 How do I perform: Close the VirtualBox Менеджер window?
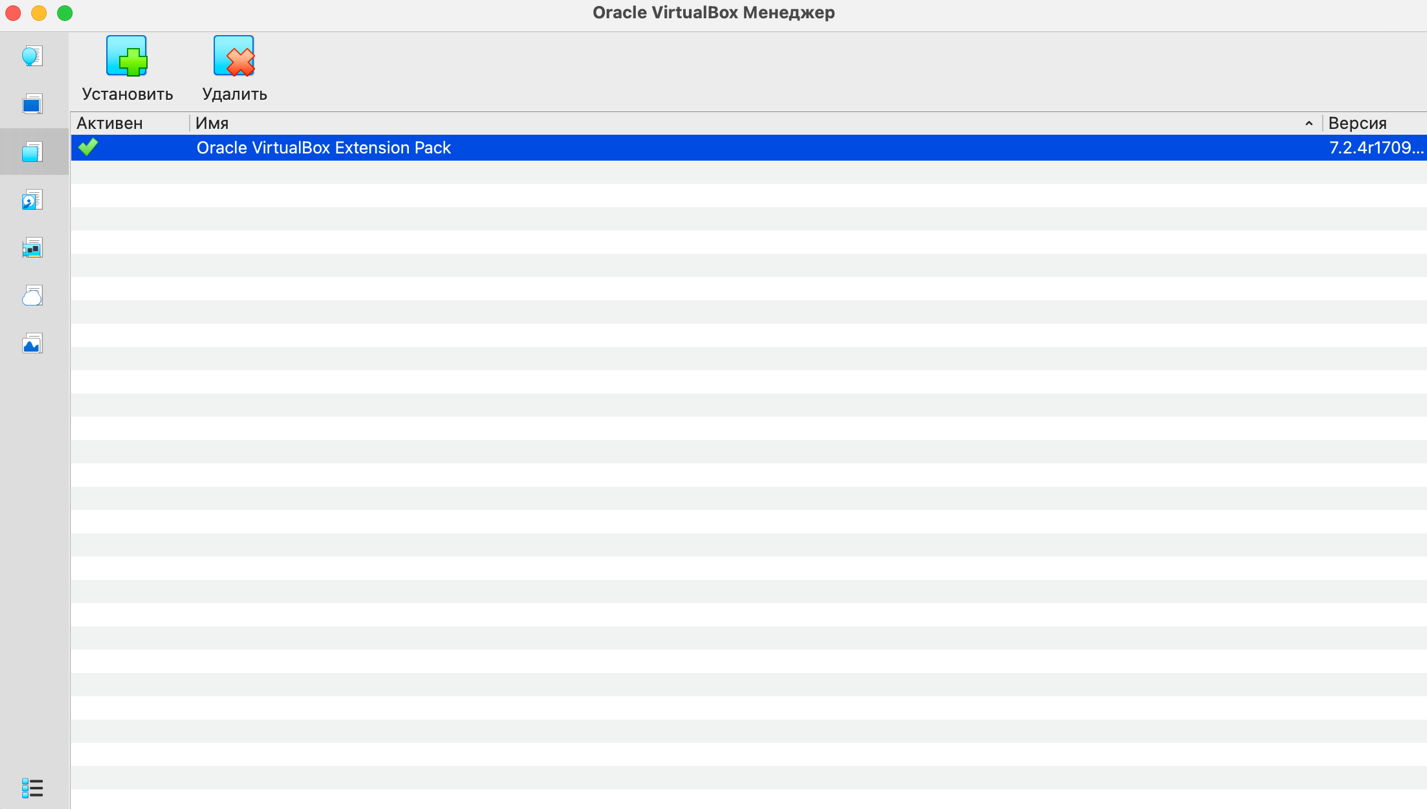pyautogui.click(x=13, y=13)
